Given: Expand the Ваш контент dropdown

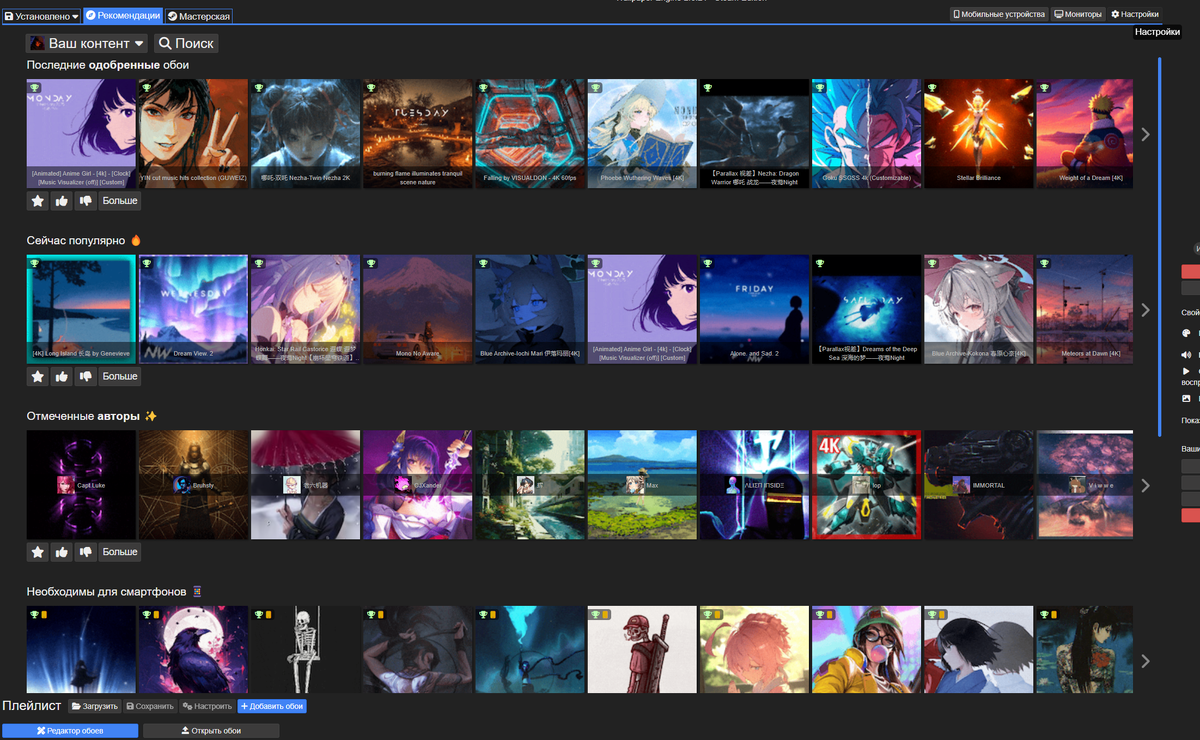Looking at the screenshot, I should point(87,43).
